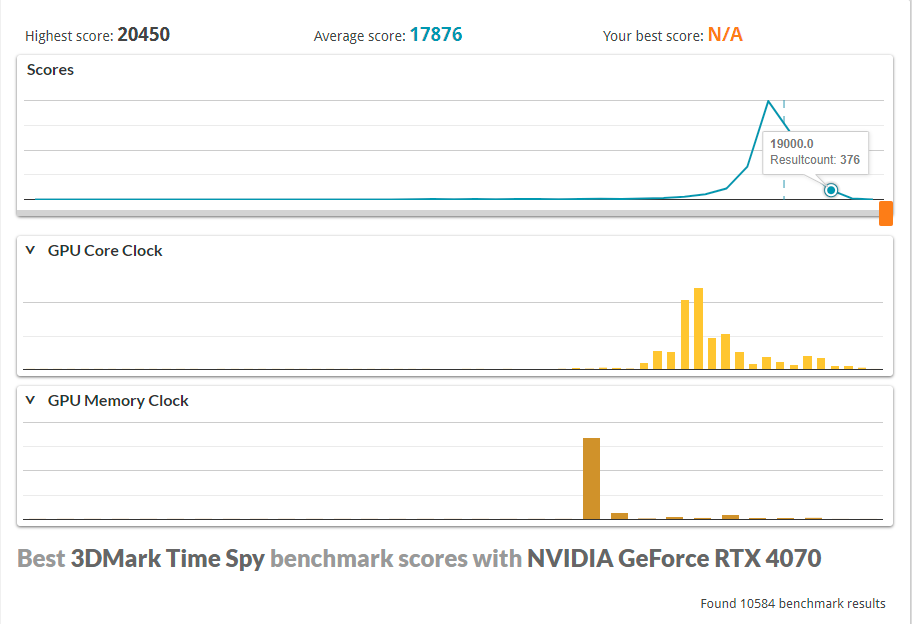Viewport: 912px width, 624px height.
Task: Collapse the GPU Core Clock section chevron
Action: pyautogui.click(x=31, y=251)
